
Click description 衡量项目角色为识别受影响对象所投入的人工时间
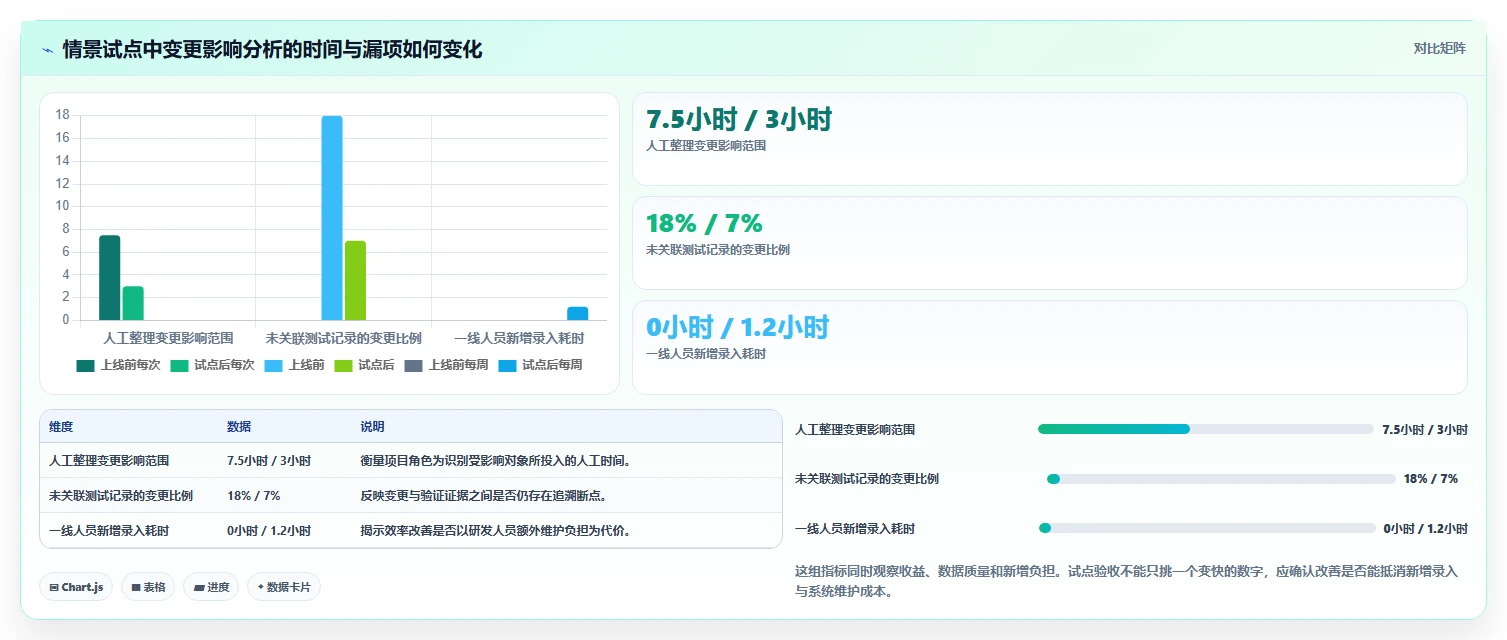[x=495, y=461]
